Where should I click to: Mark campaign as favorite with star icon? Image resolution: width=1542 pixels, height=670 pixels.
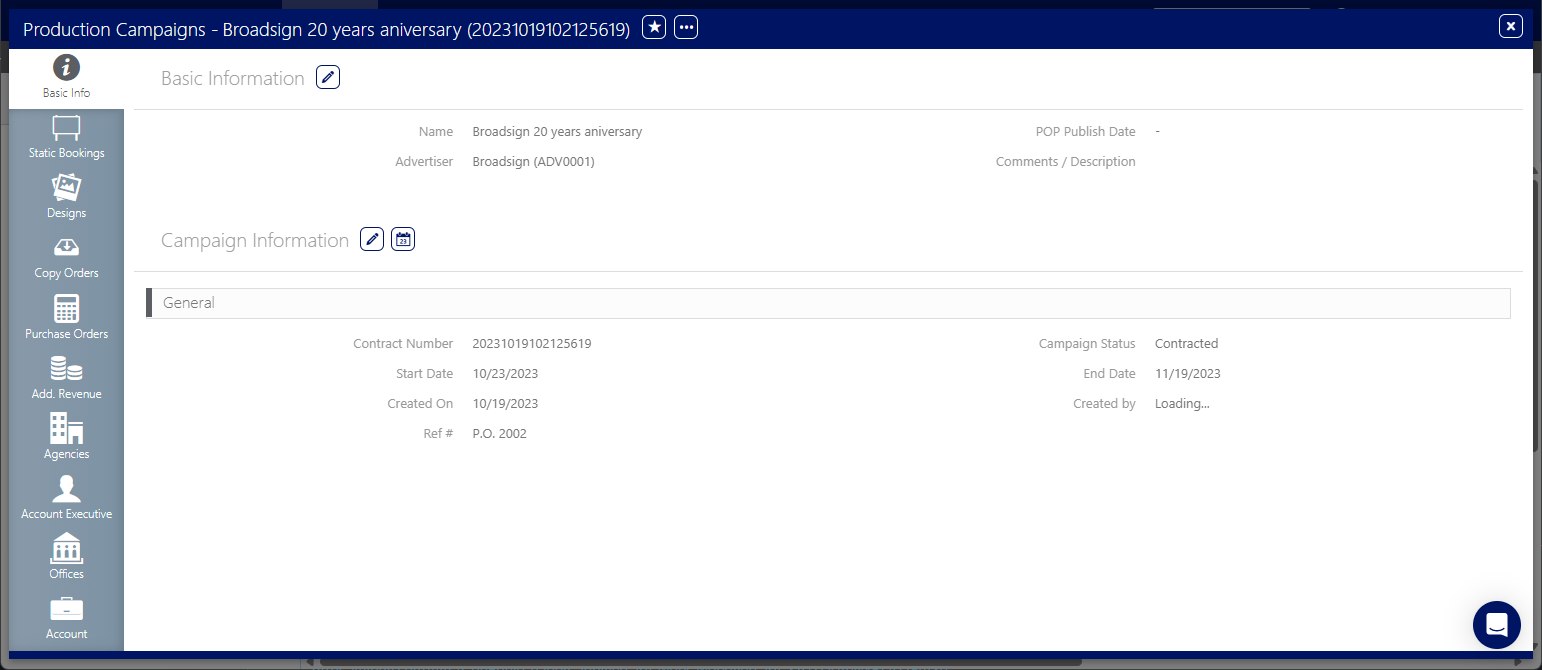(x=653, y=28)
